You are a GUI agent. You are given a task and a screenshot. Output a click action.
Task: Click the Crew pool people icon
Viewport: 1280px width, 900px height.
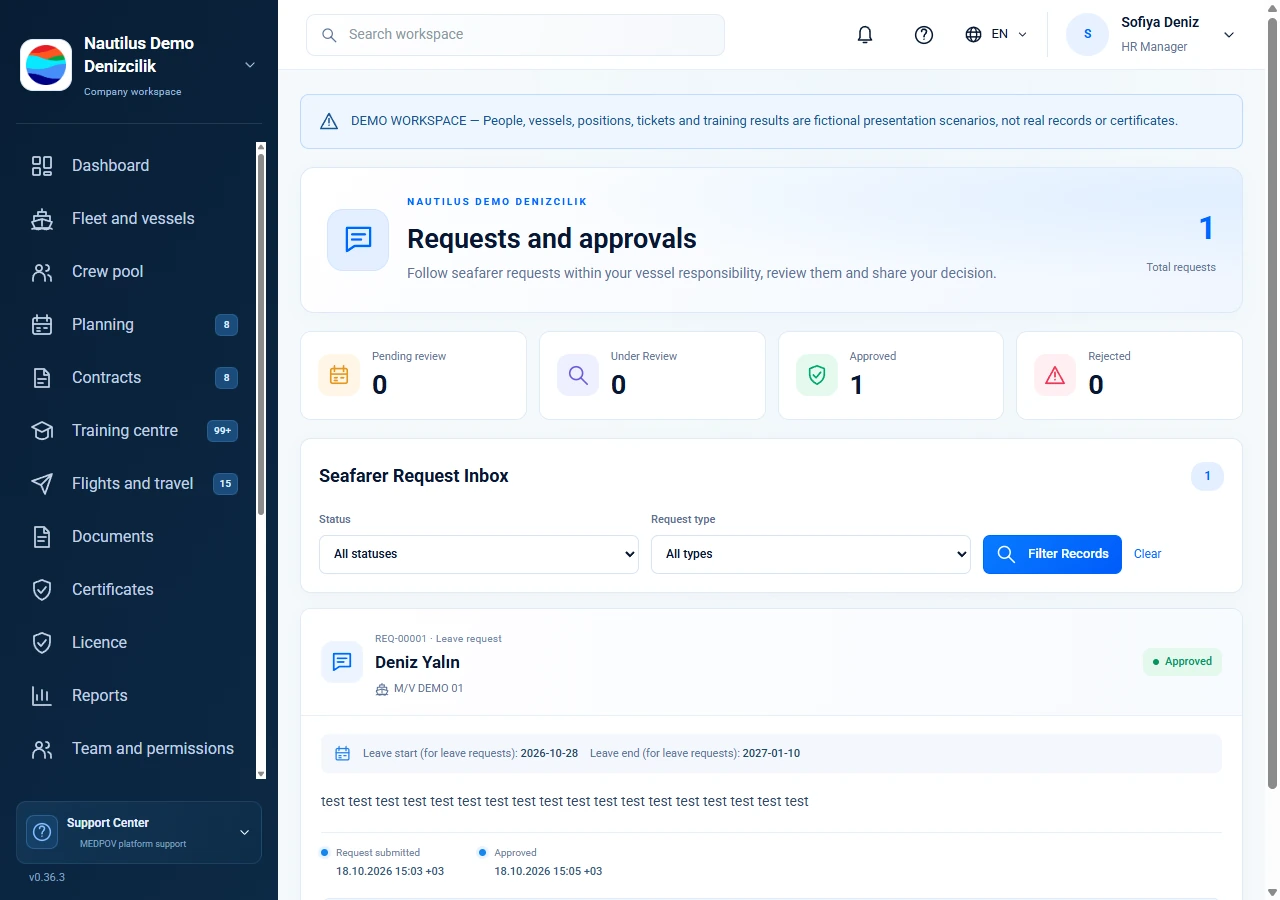[42, 272]
